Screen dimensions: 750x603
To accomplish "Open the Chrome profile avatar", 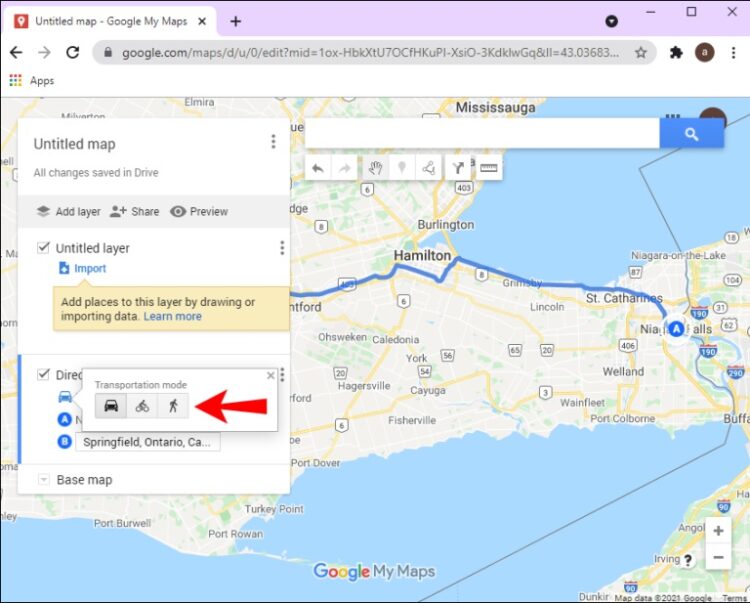I will coord(705,52).
